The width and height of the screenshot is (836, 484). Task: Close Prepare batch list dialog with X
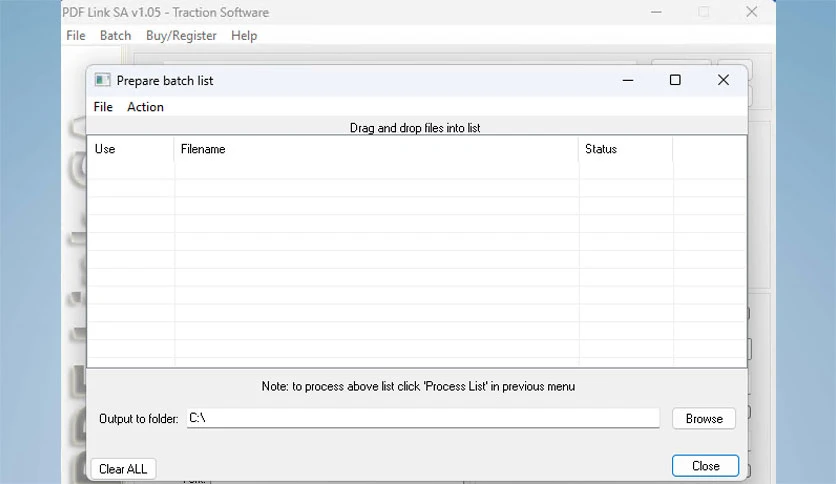pos(723,80)
